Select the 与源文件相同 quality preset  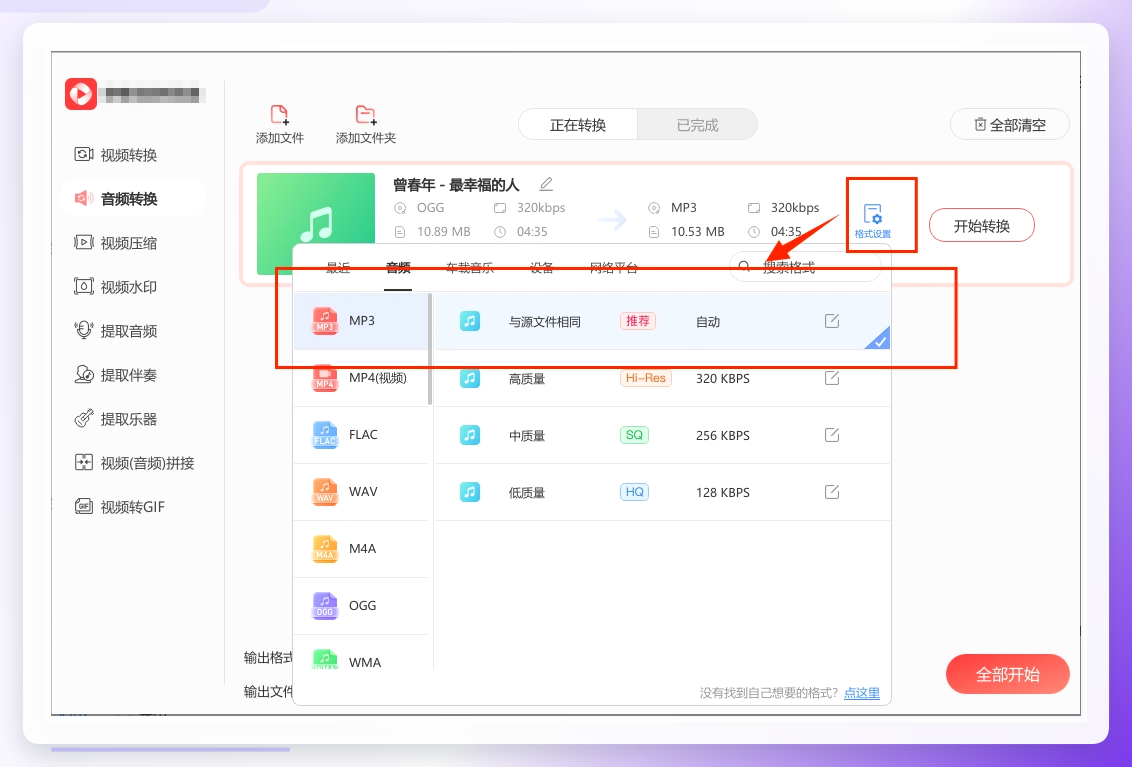click(x=662, y=321)
